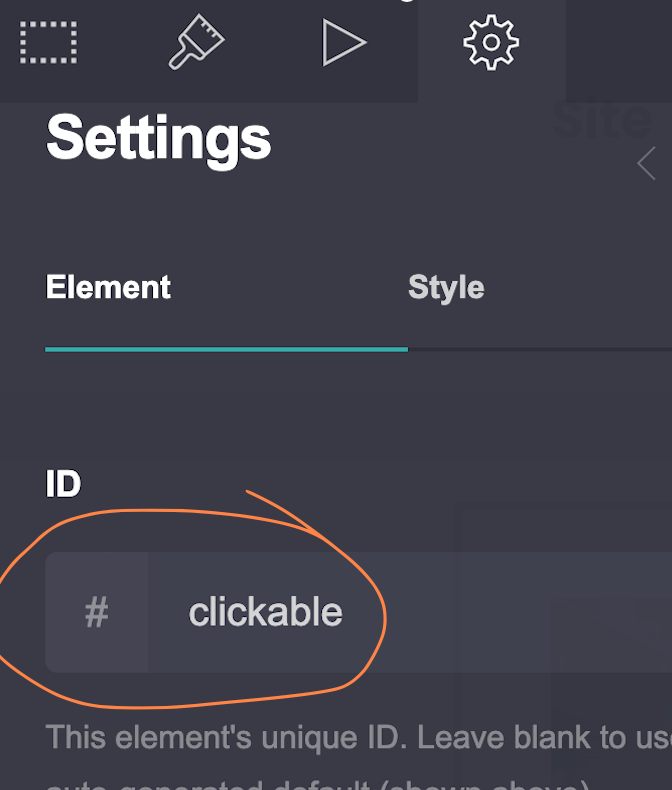This screenshot has width=672, height=790.
Task: Click the left chevron arrow
Action: [646, 163]
